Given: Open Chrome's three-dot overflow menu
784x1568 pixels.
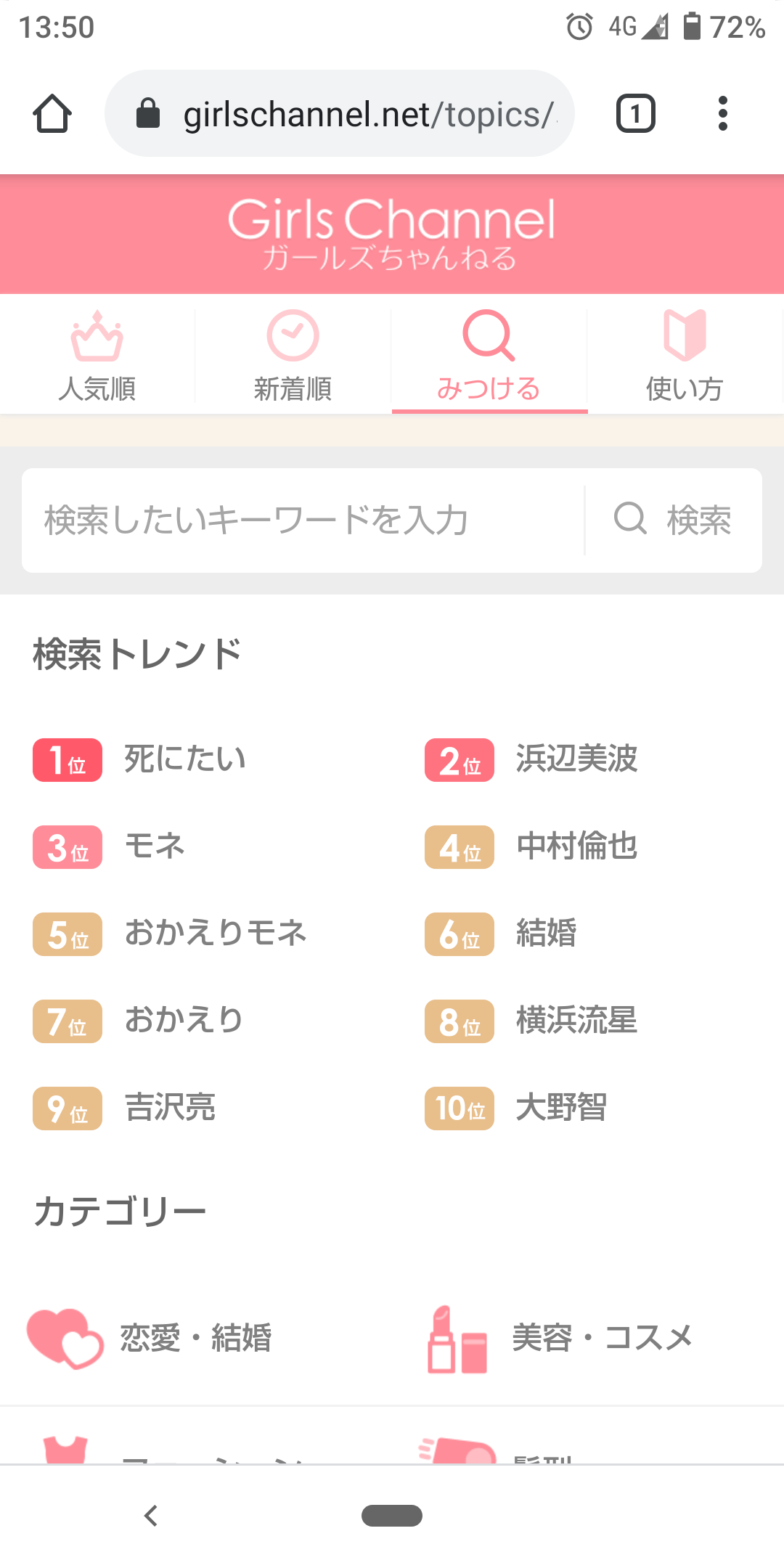Looking at the screenshot, I should 722,114.
